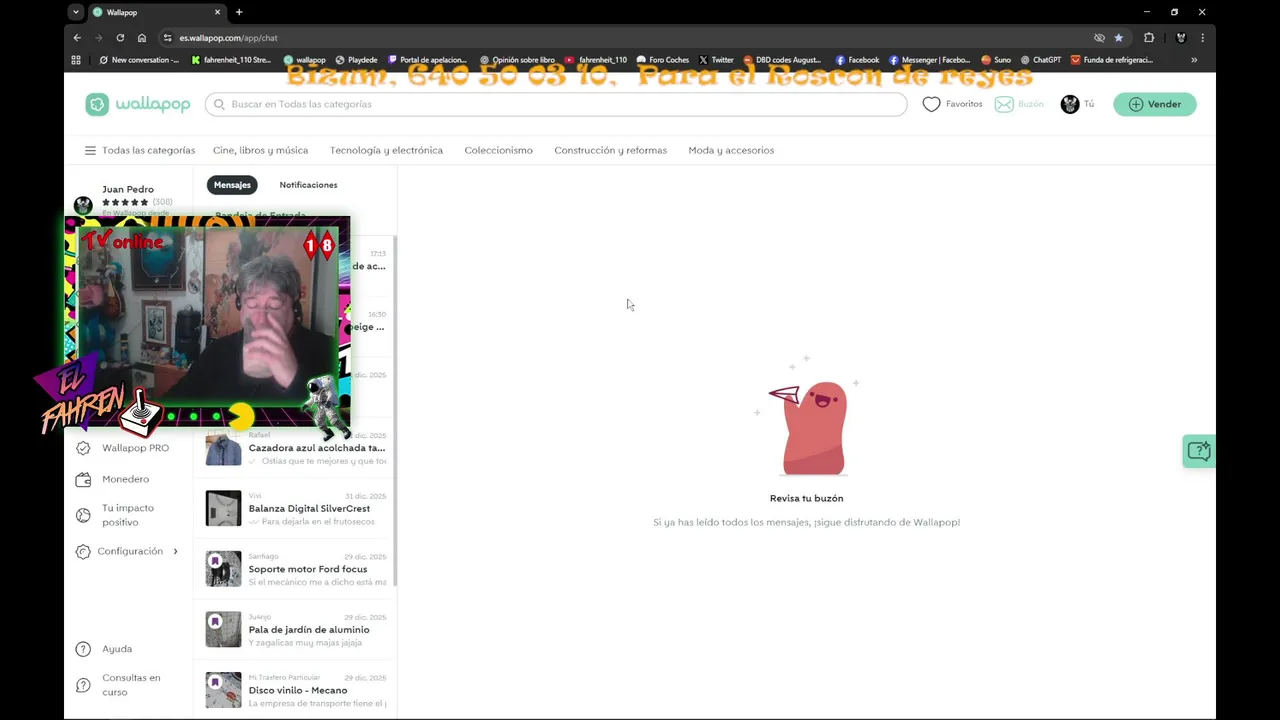
Task: Open Todas las categorías menu
Action: [x=140, y=150]
